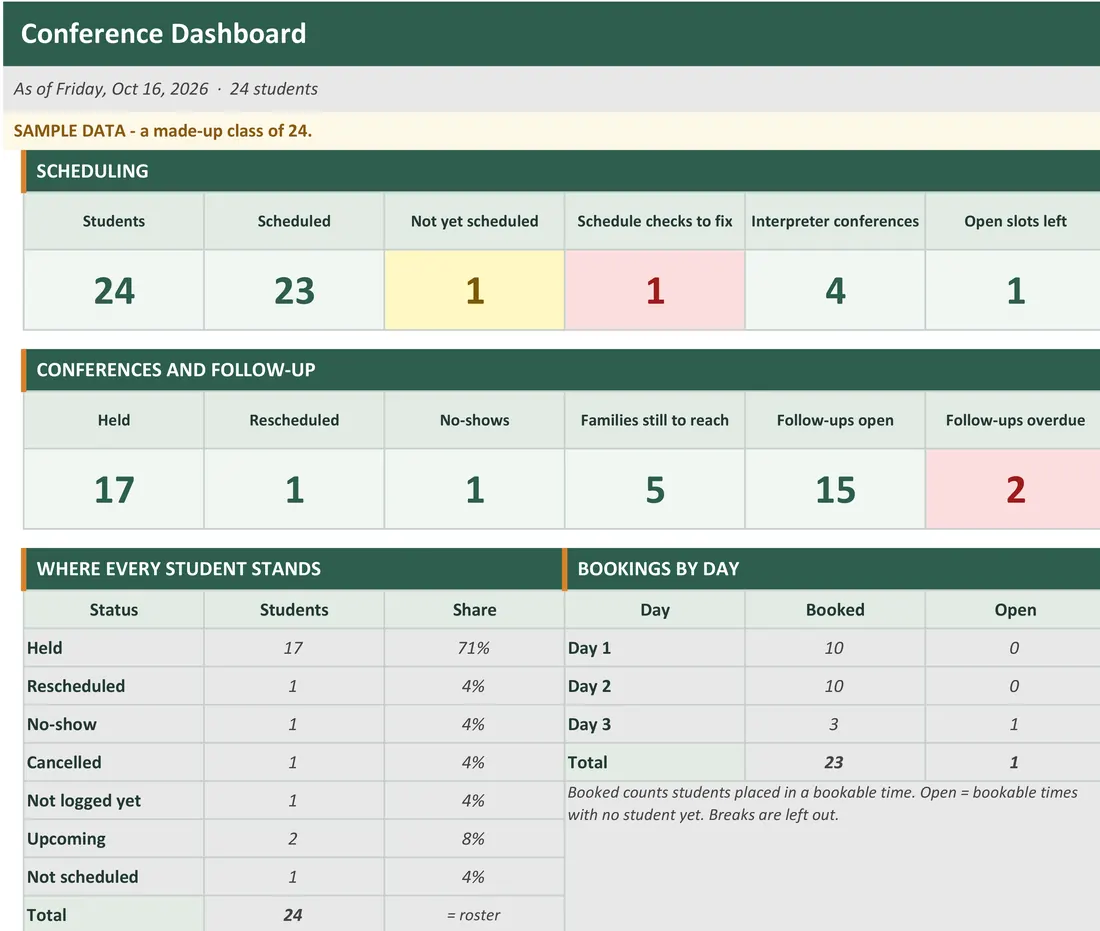
Task: Click the Not yet scheduled label
Action: (474, 222)
